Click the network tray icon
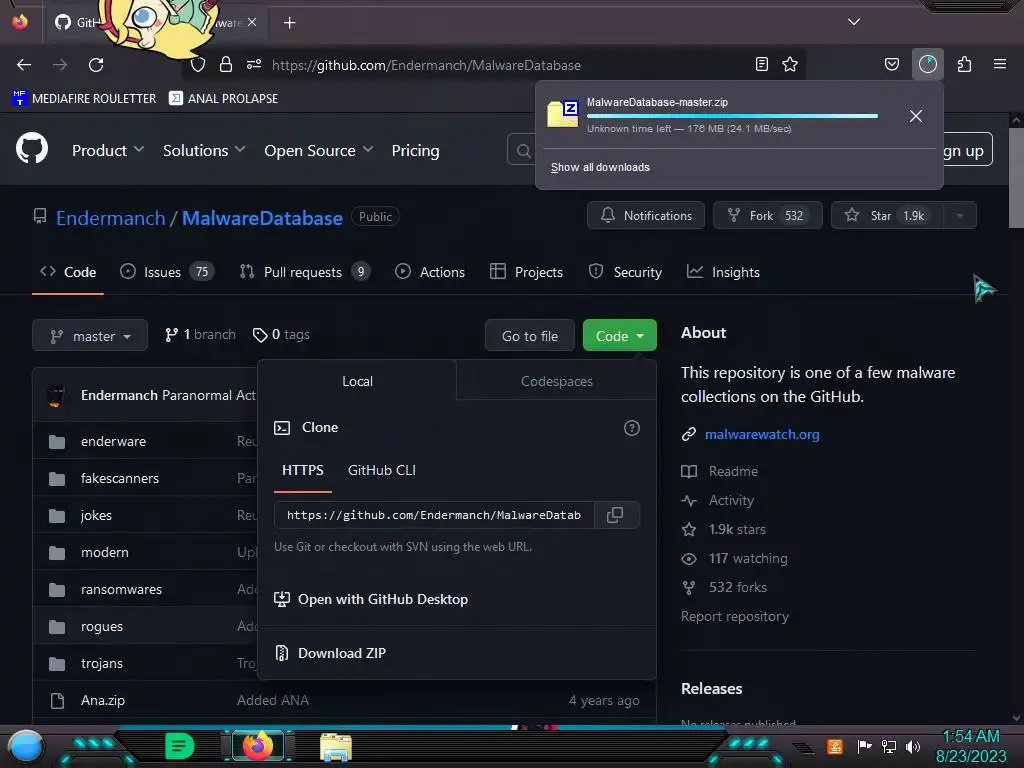This screenshot has width=1024, height=768. click(888, 746)
